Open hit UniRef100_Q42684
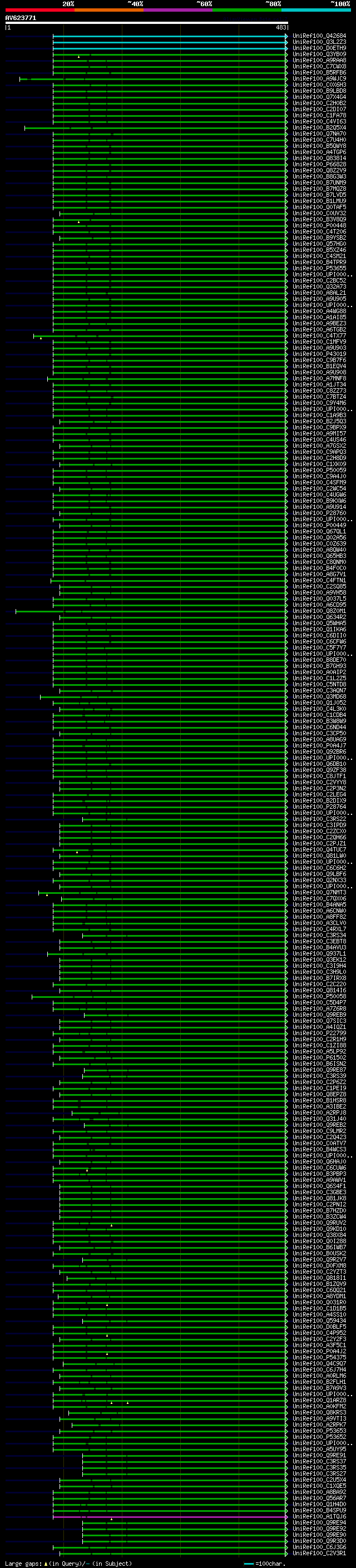Viewport: 356px width, 1568px height. (319, 36)
